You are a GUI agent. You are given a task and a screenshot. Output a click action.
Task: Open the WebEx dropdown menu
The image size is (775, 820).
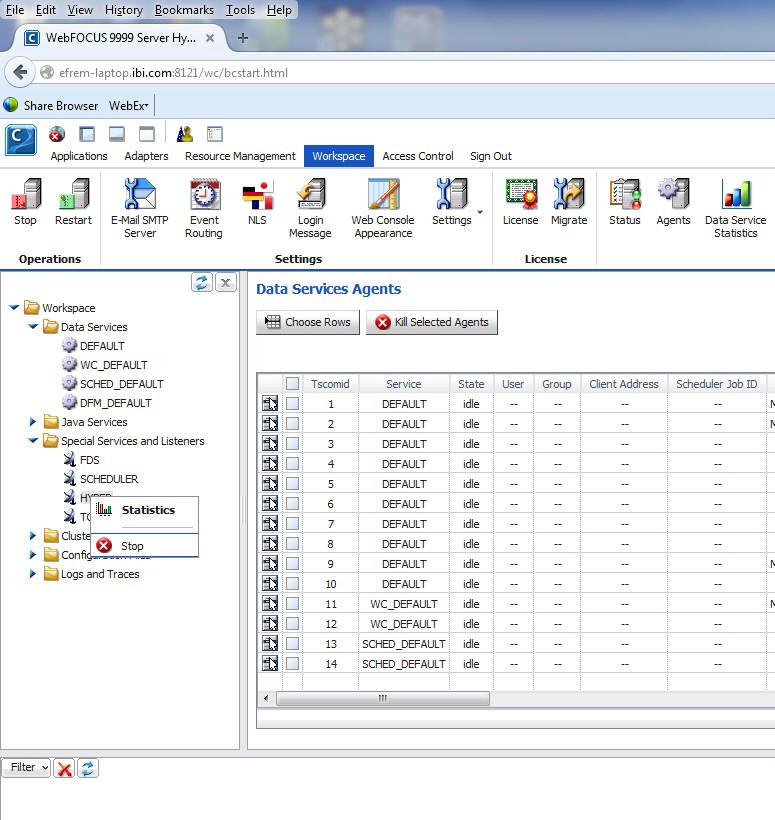tap(129, 106)
